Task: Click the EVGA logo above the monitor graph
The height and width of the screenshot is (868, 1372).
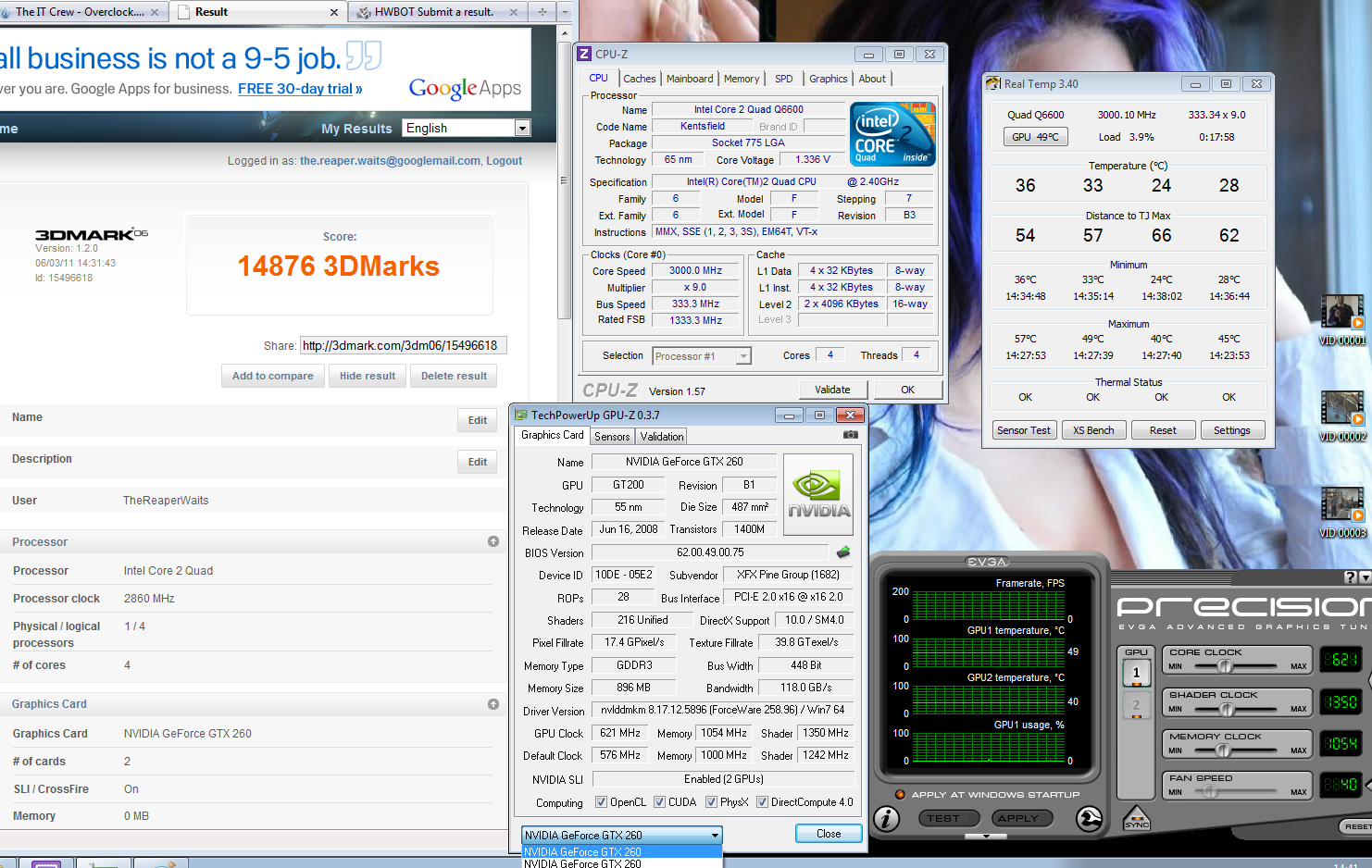Action: click(x=987, y=562)
